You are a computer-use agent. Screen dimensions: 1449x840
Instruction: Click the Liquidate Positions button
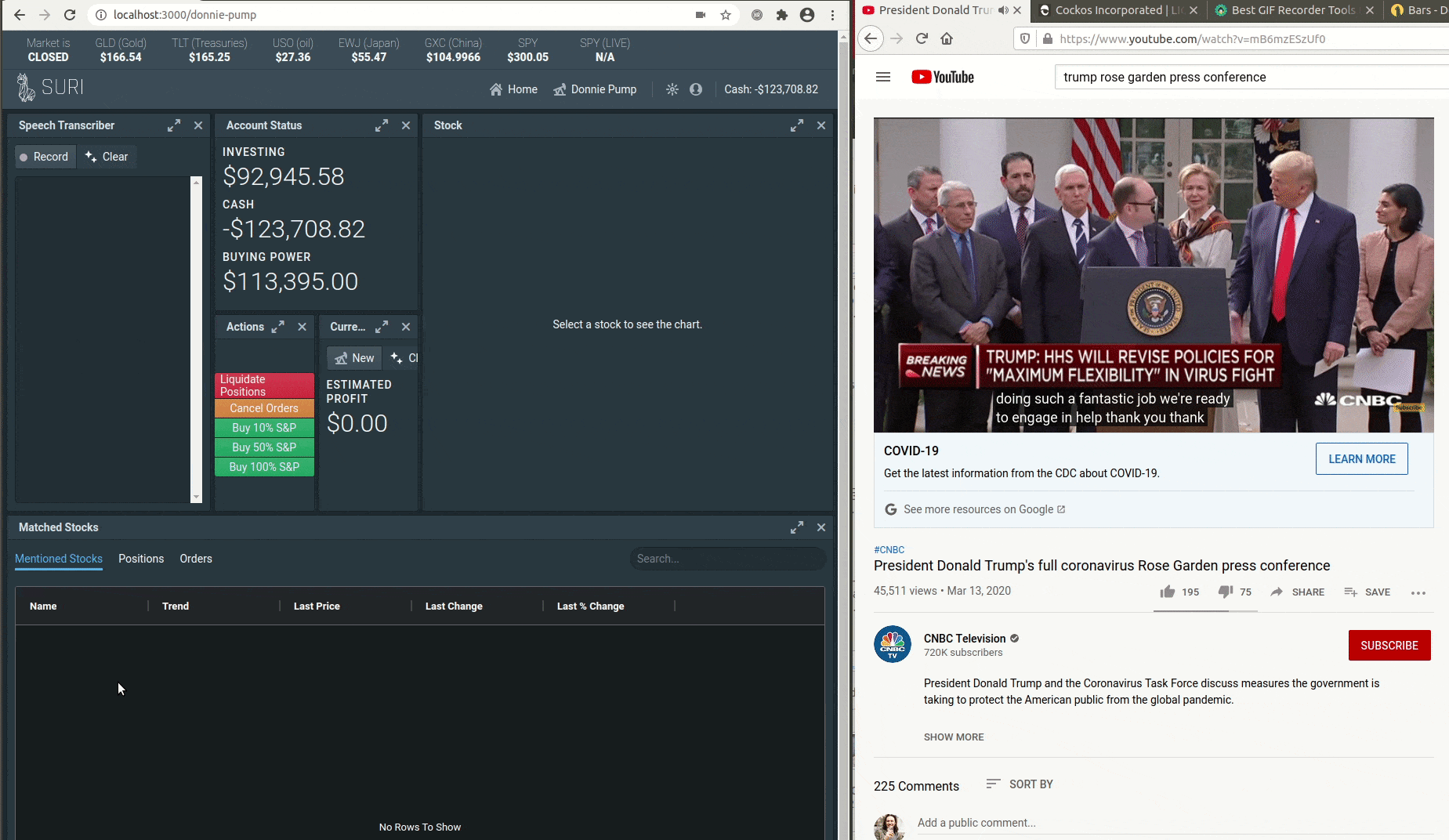(x=264, y=386)
